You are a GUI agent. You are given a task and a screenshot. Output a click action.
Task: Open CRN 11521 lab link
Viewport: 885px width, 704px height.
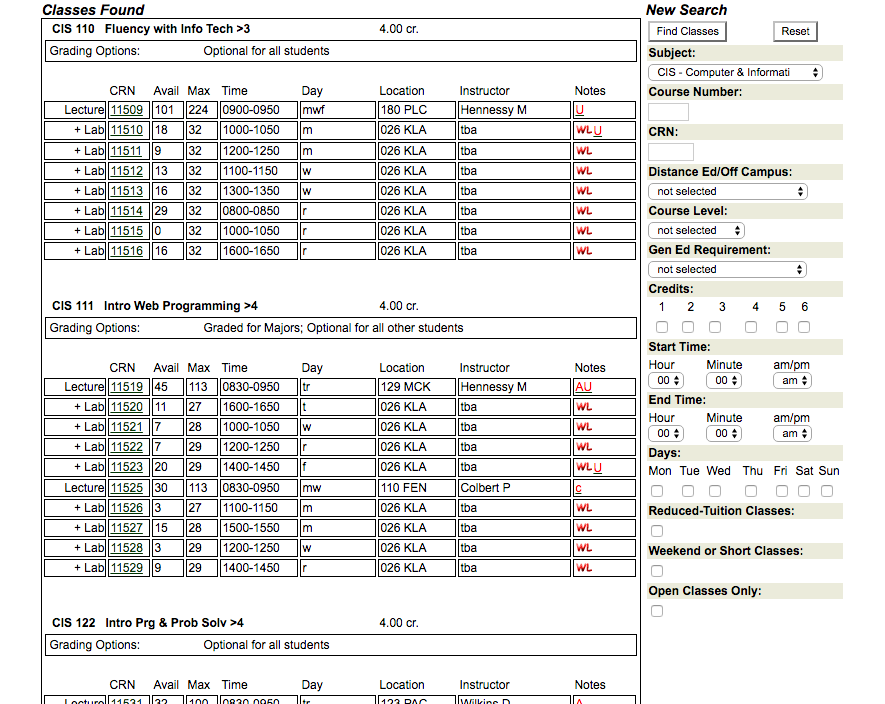click(x=127, y=427)
